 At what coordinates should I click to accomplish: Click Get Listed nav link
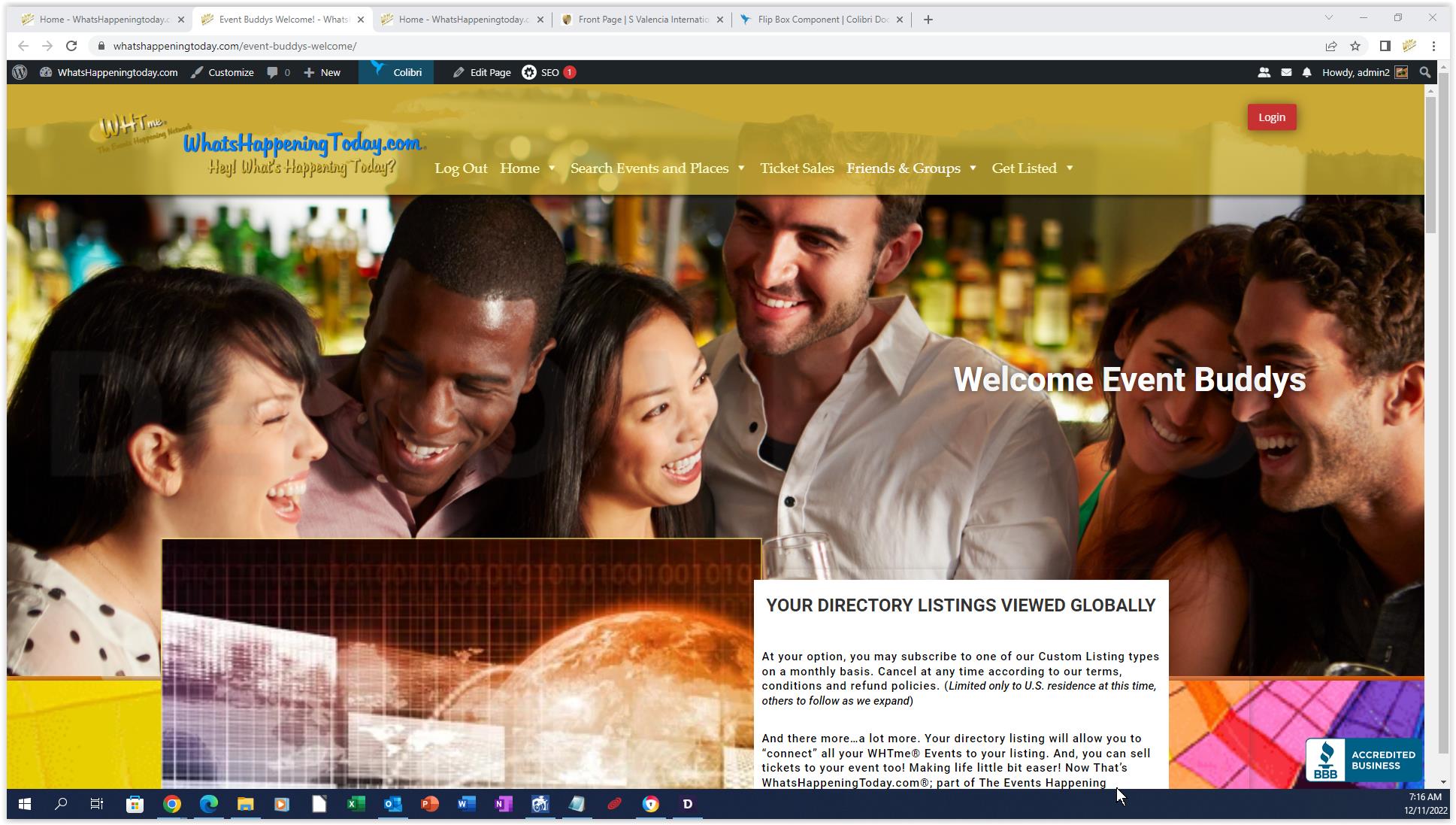[x=1024, y=168]
